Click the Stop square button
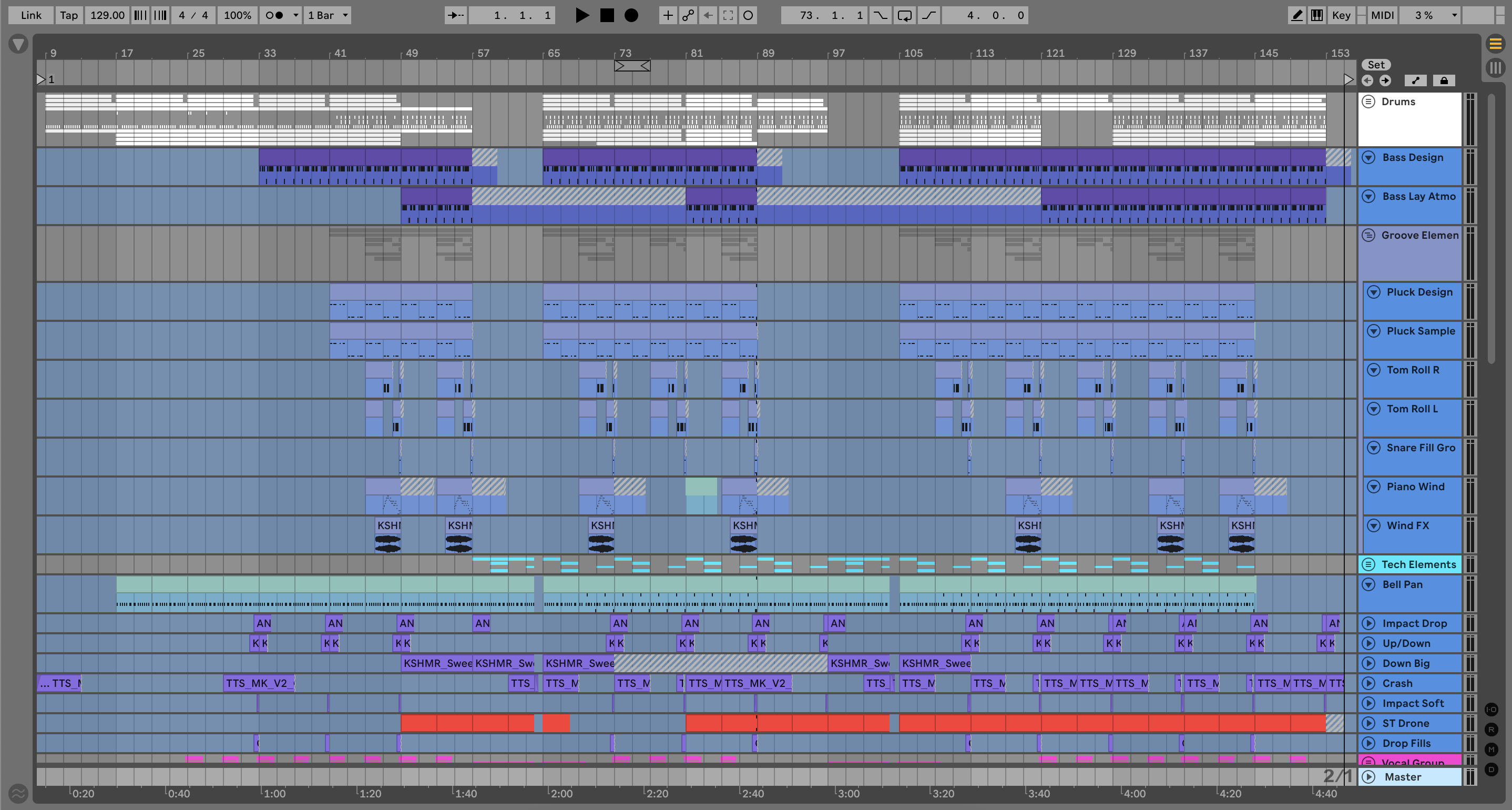Viewport: 1512px width, 810px height. click(607, 15)
